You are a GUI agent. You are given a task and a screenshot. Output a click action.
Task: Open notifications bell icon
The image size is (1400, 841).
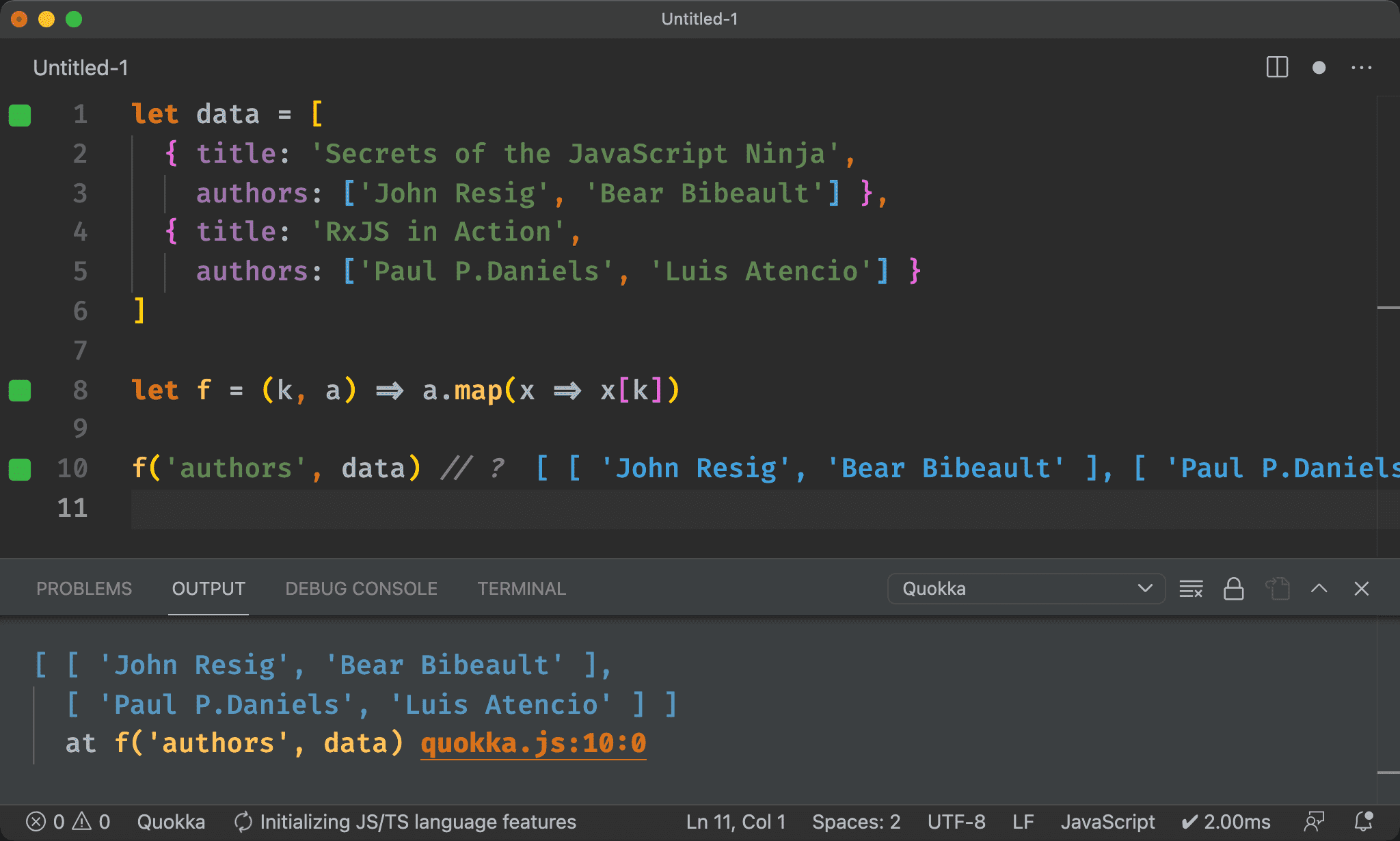pos(1364,822)
